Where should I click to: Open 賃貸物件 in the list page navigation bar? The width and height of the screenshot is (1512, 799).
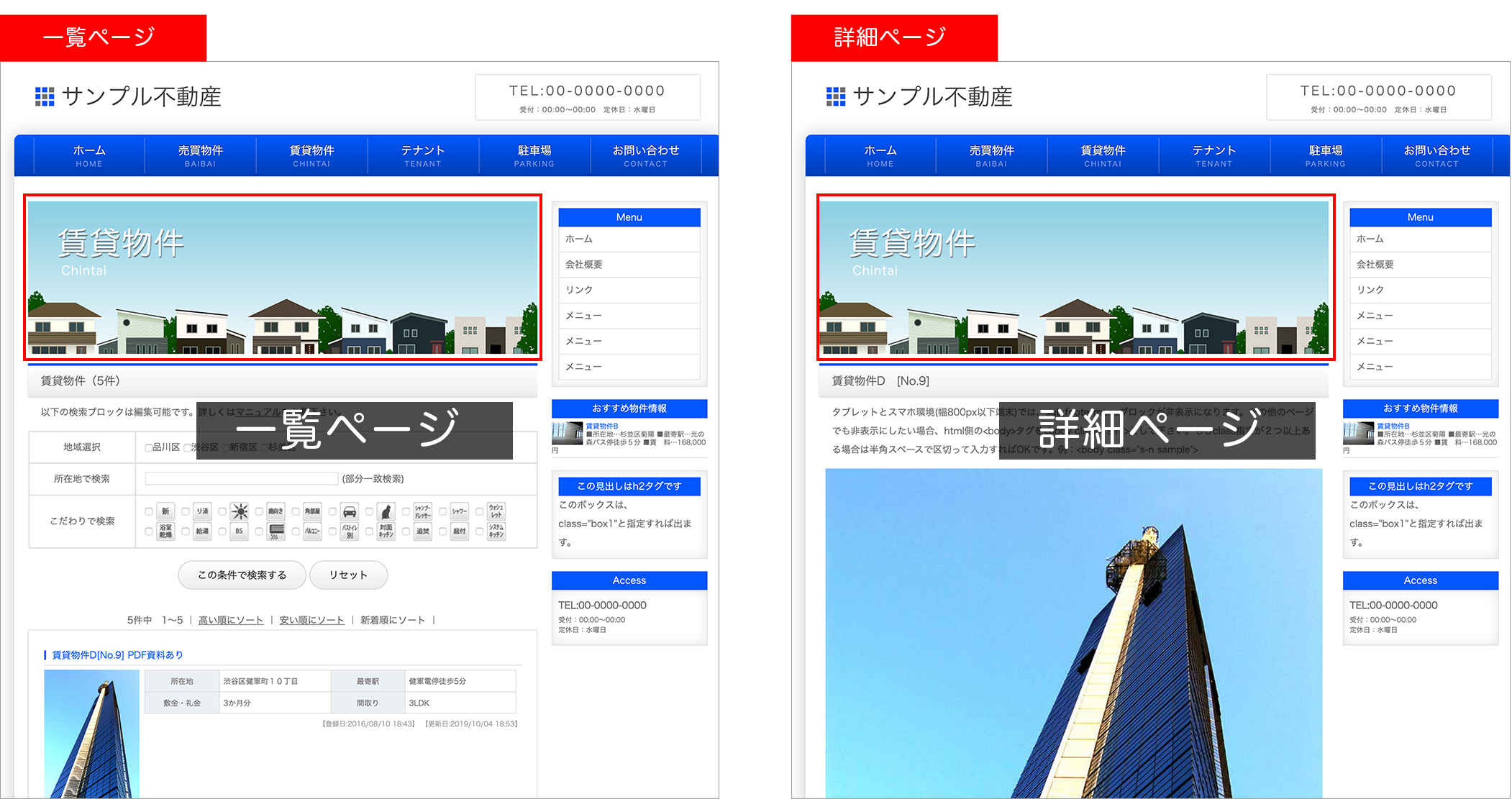coord(312,155)
